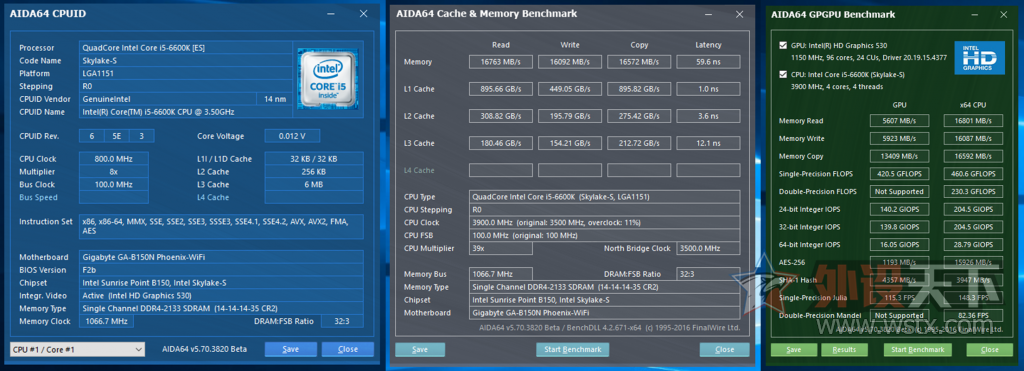1024x371 pixels.
Task: Click BIOS Version value F2b
Action: [221, 270]
